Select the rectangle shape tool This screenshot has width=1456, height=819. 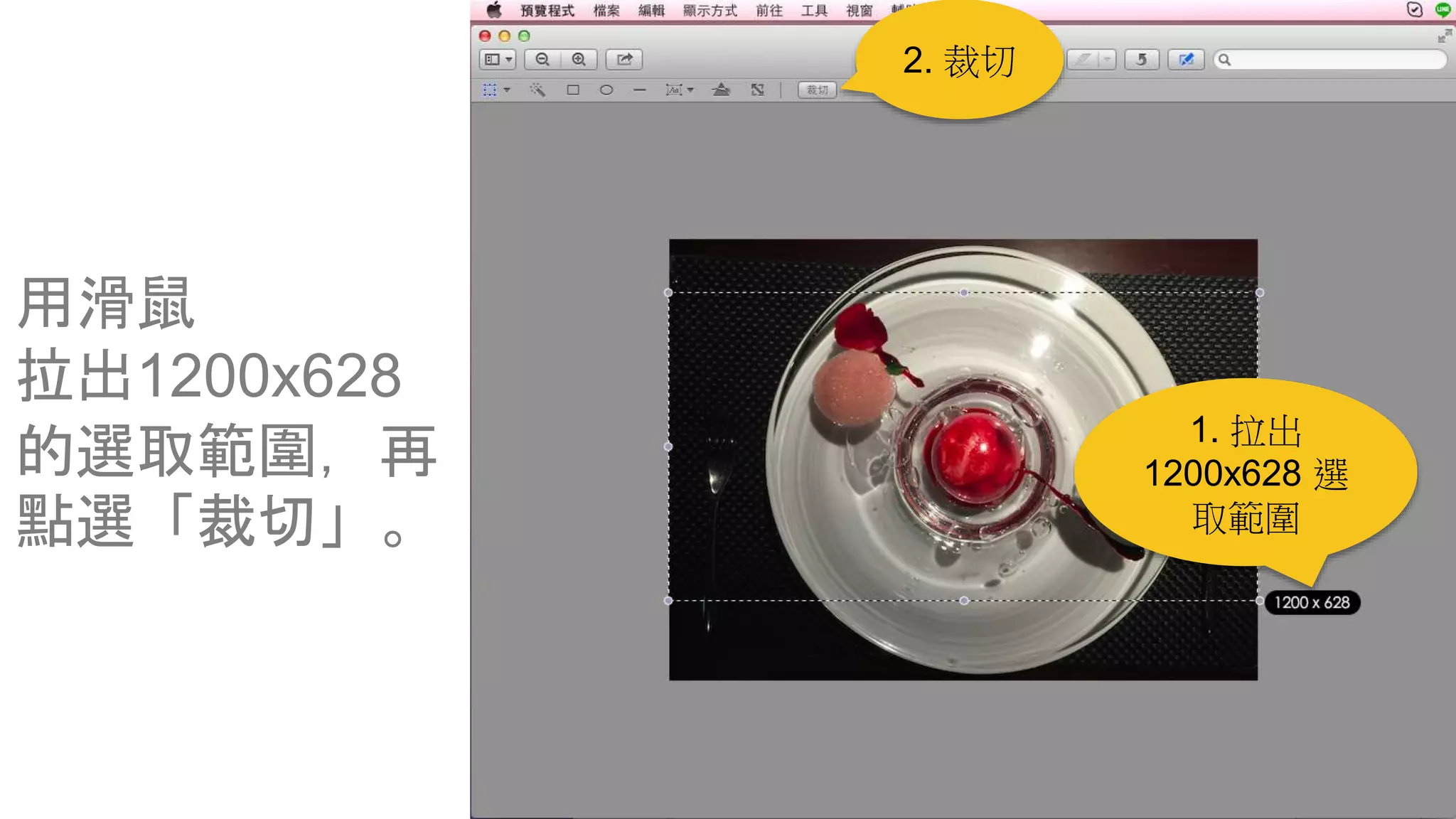[x=573, y=90]
